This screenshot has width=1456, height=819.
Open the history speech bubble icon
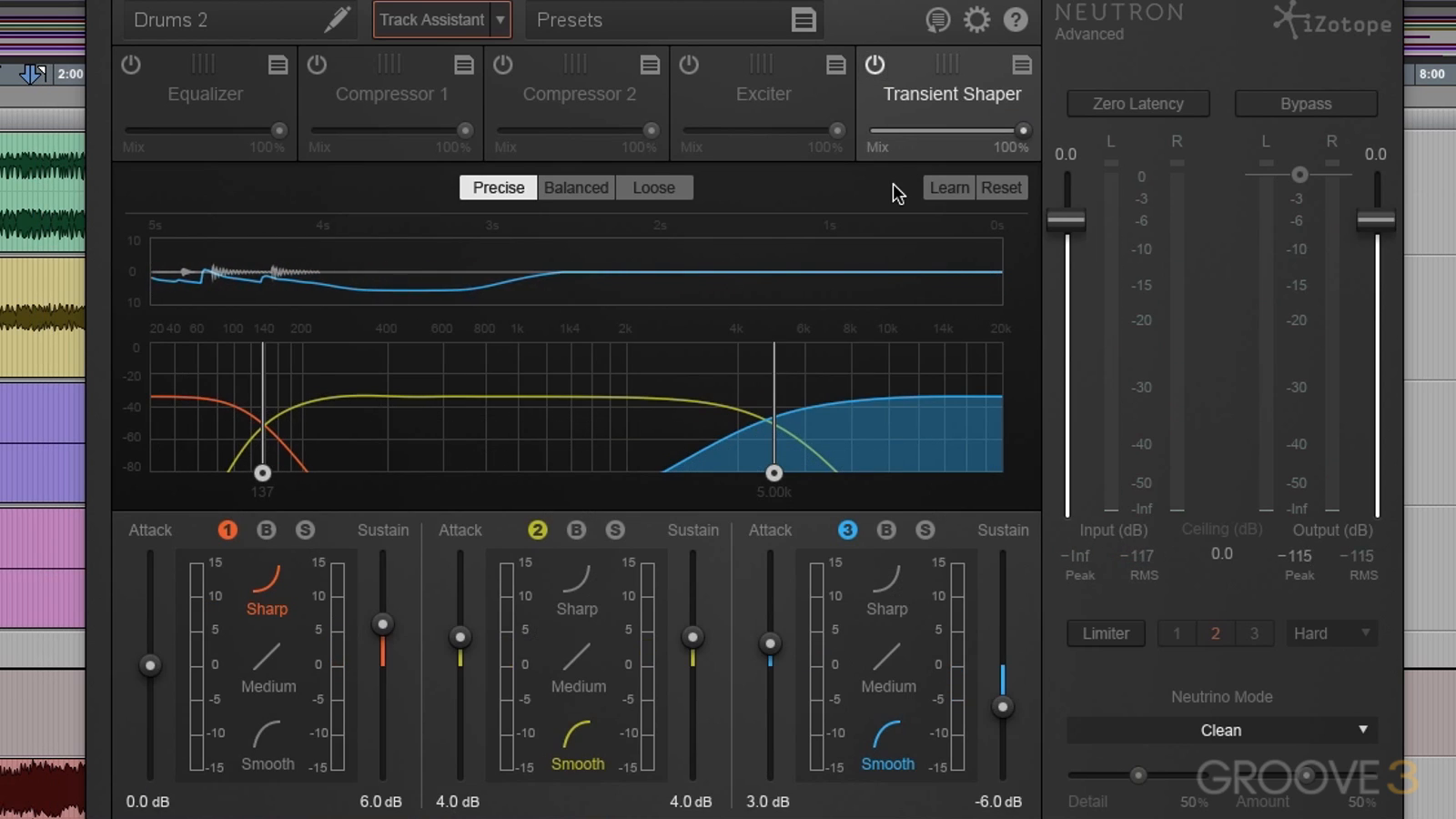tap(937, 20)
